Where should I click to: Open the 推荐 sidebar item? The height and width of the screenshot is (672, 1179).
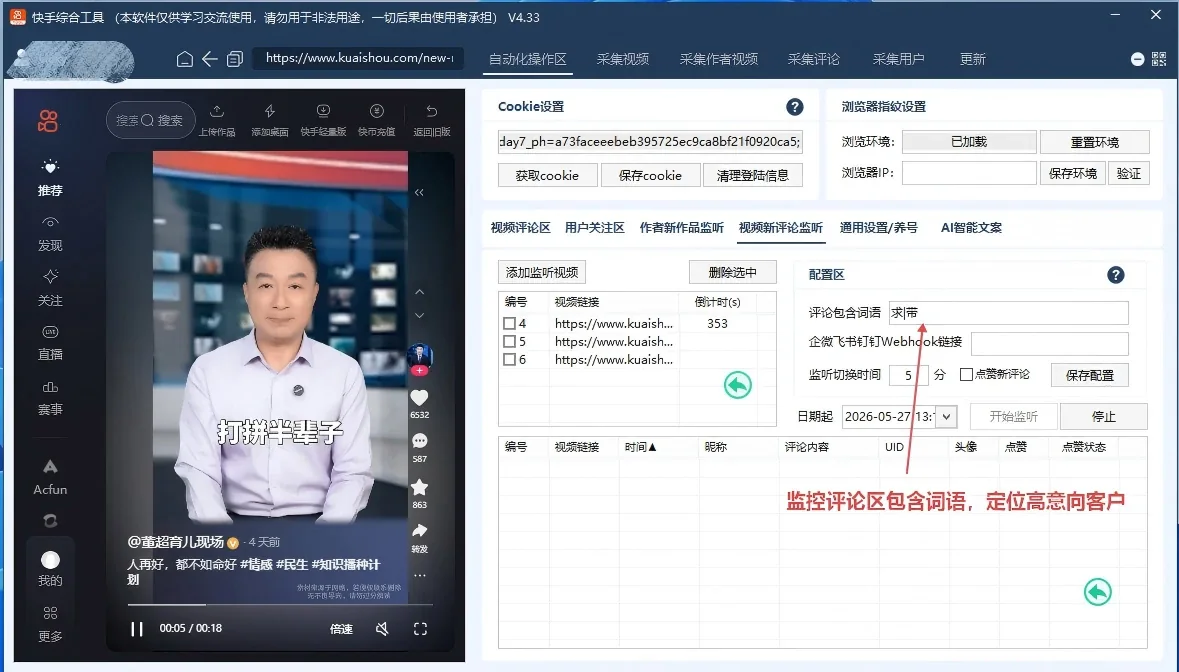click(x=50, y=178)
